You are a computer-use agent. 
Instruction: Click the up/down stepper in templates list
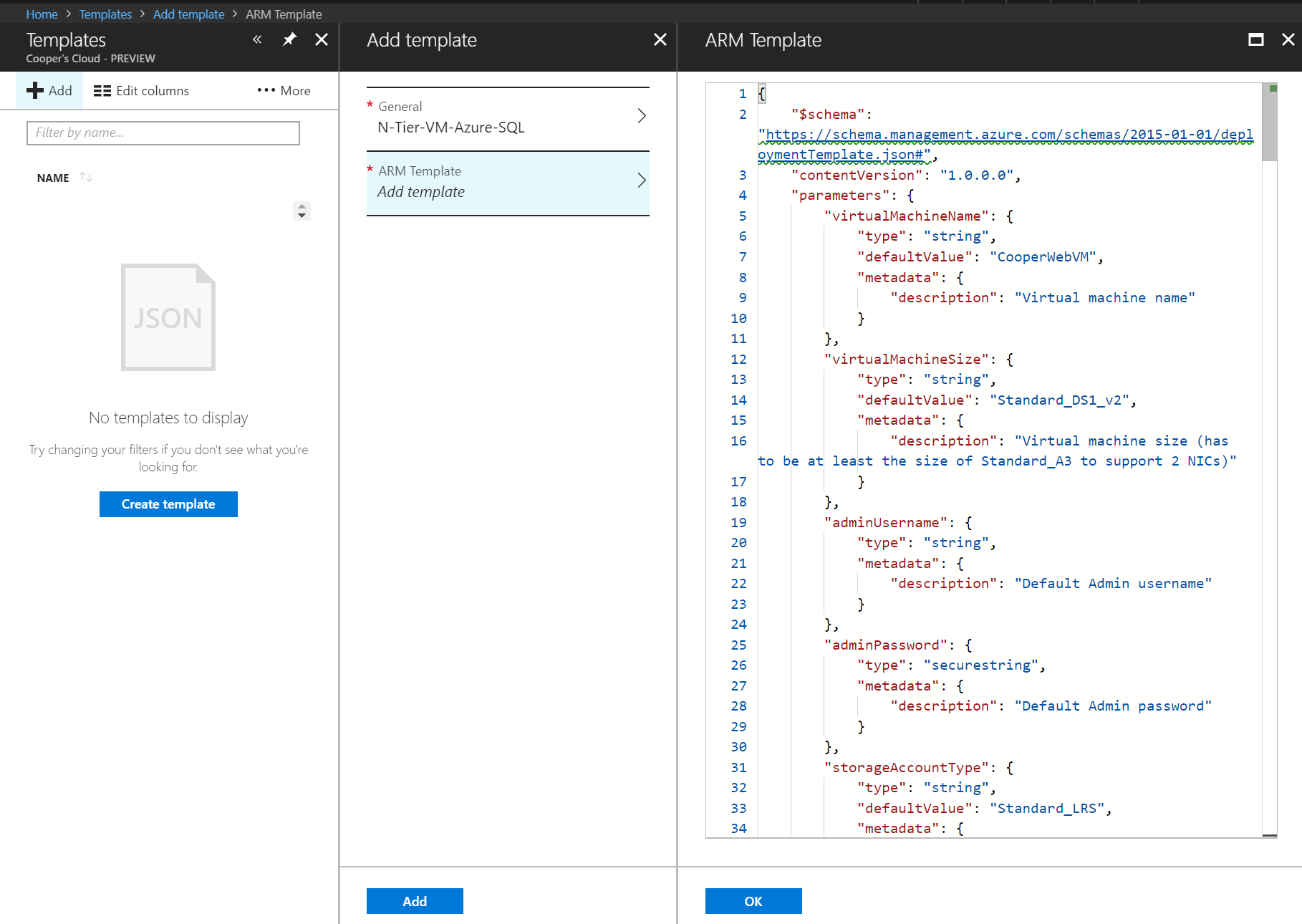(302, 211)
